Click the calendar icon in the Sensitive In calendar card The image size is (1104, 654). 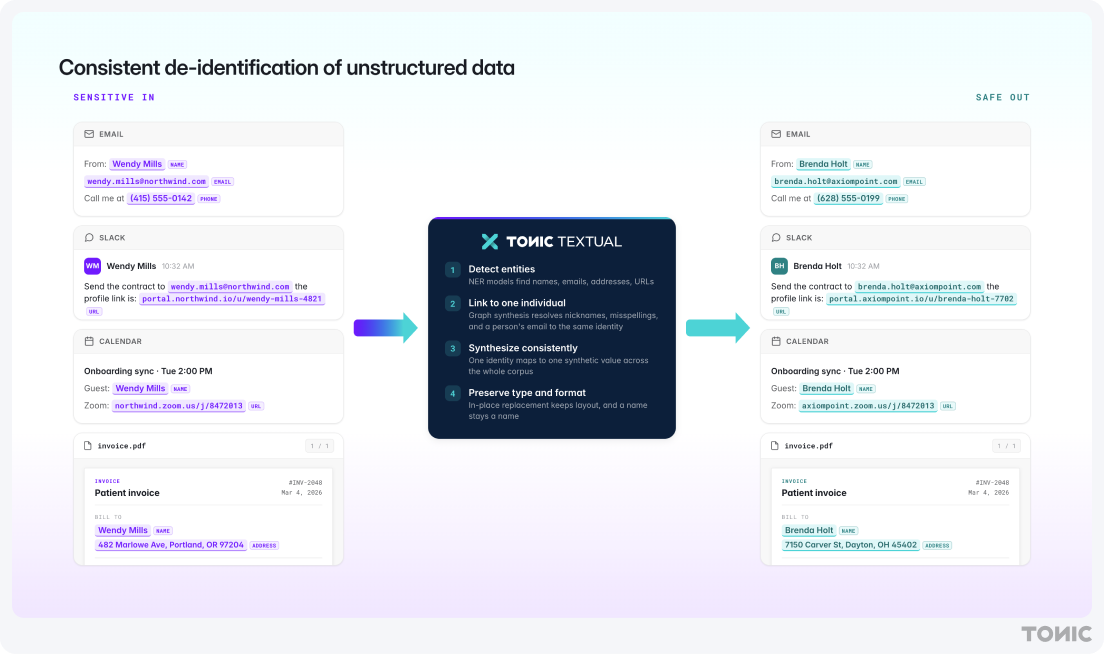[89, 341]
